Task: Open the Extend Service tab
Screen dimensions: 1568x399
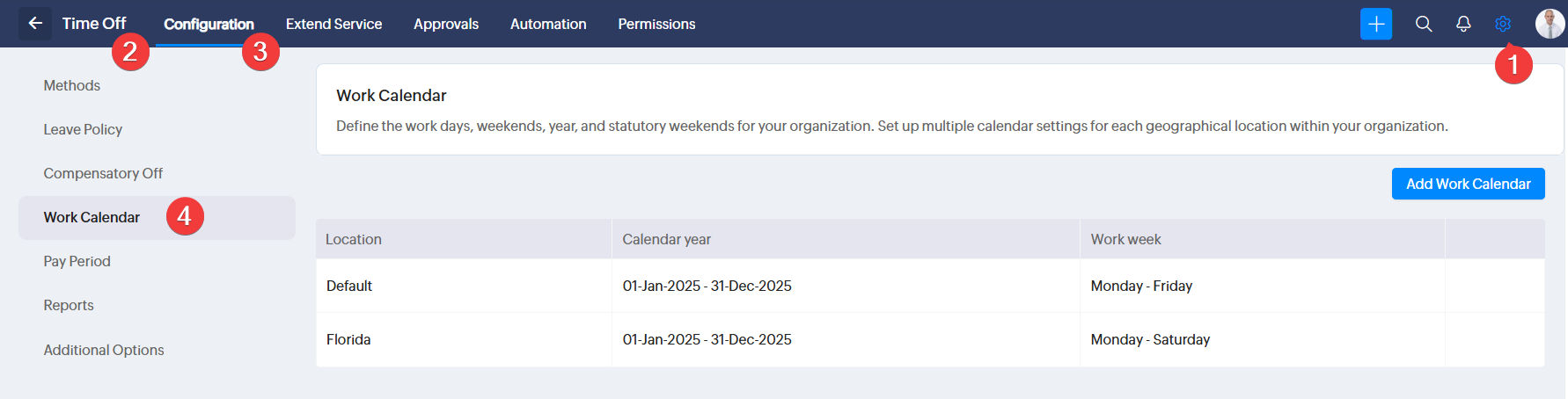Action: [x=333, y=24]
